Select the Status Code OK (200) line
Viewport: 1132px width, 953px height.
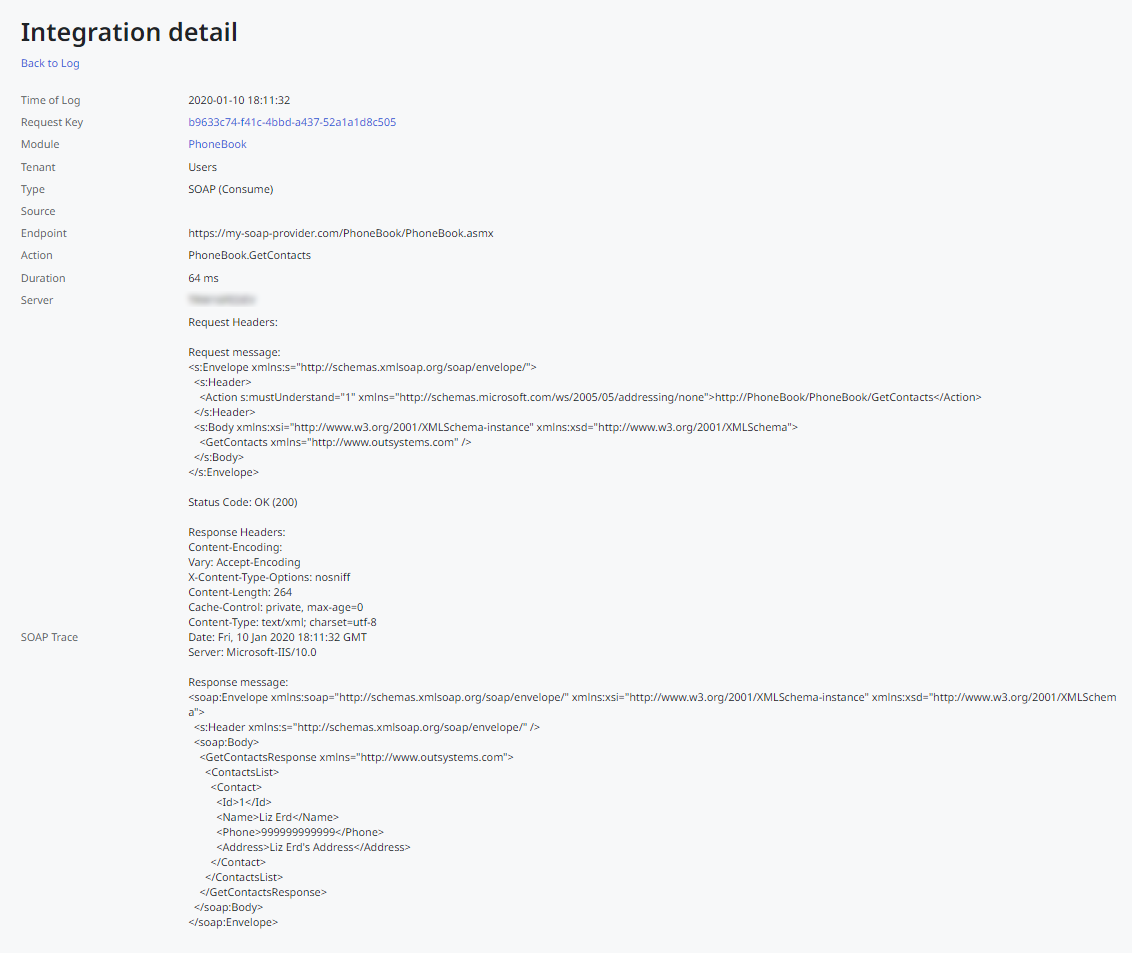242,502
